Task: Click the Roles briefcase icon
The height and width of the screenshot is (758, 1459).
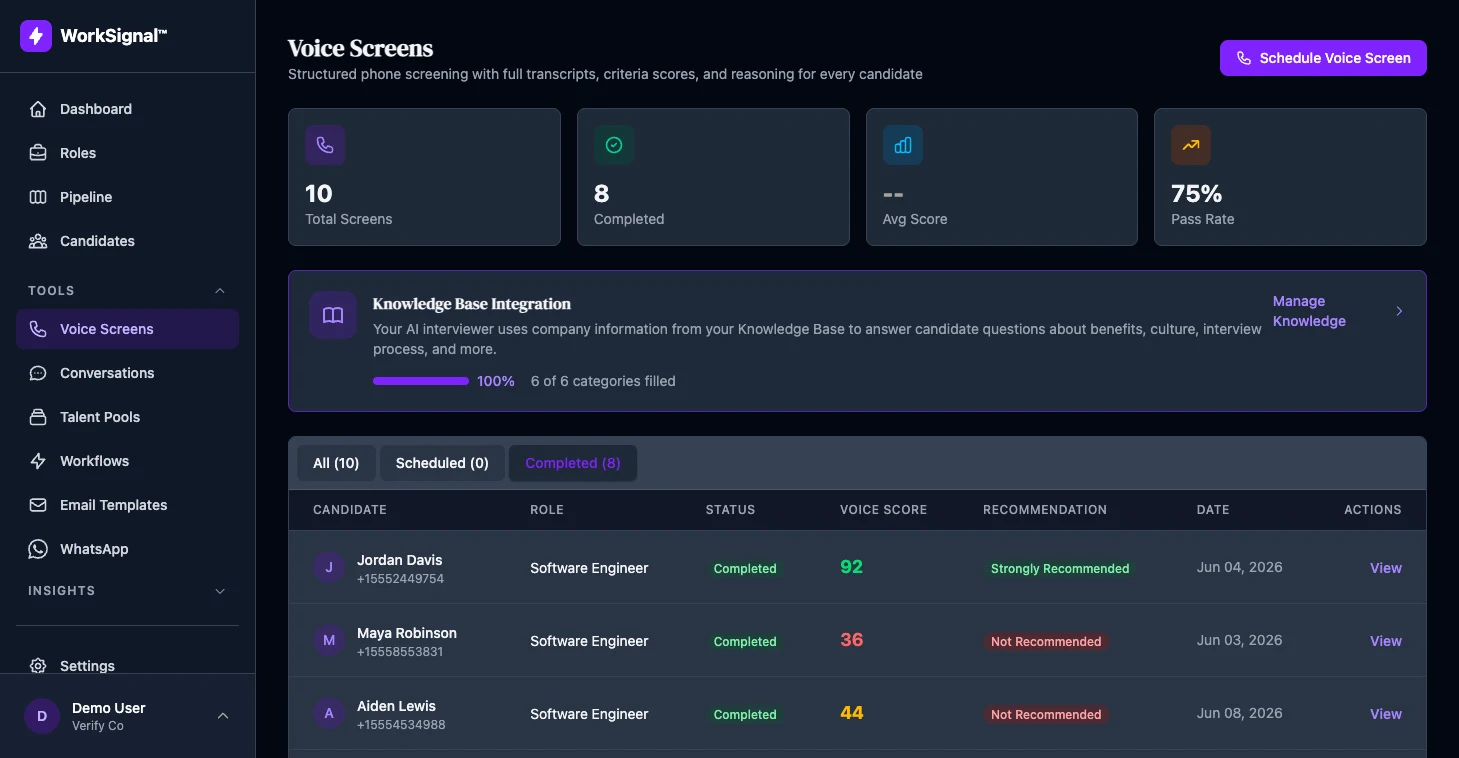Action: pyautogui.click(x=38, y=153)
